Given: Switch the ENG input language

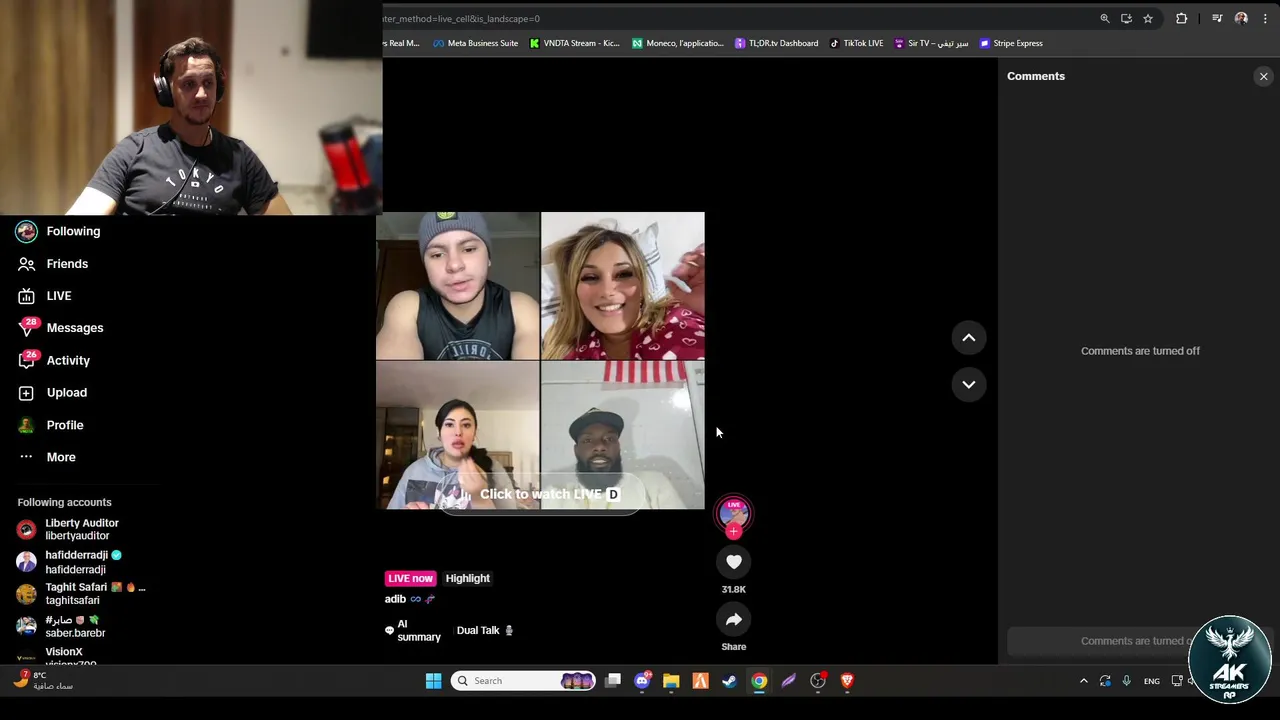Looking at the screenshot, I should (1152, 681).
